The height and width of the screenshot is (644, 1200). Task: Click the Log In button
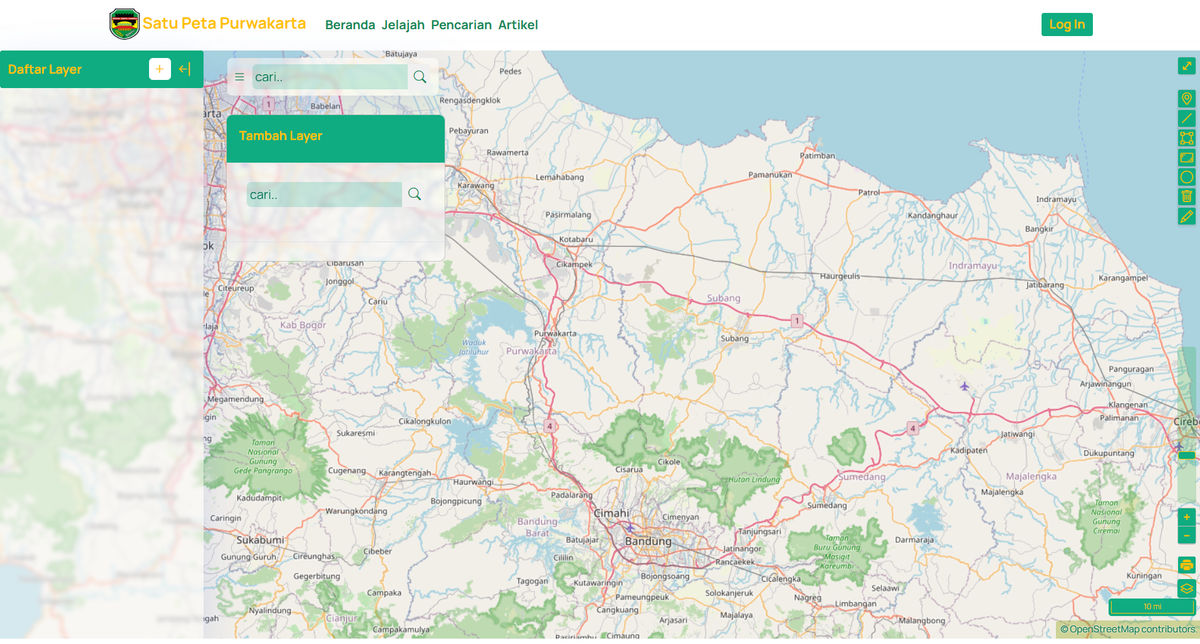pos(1067,25)
